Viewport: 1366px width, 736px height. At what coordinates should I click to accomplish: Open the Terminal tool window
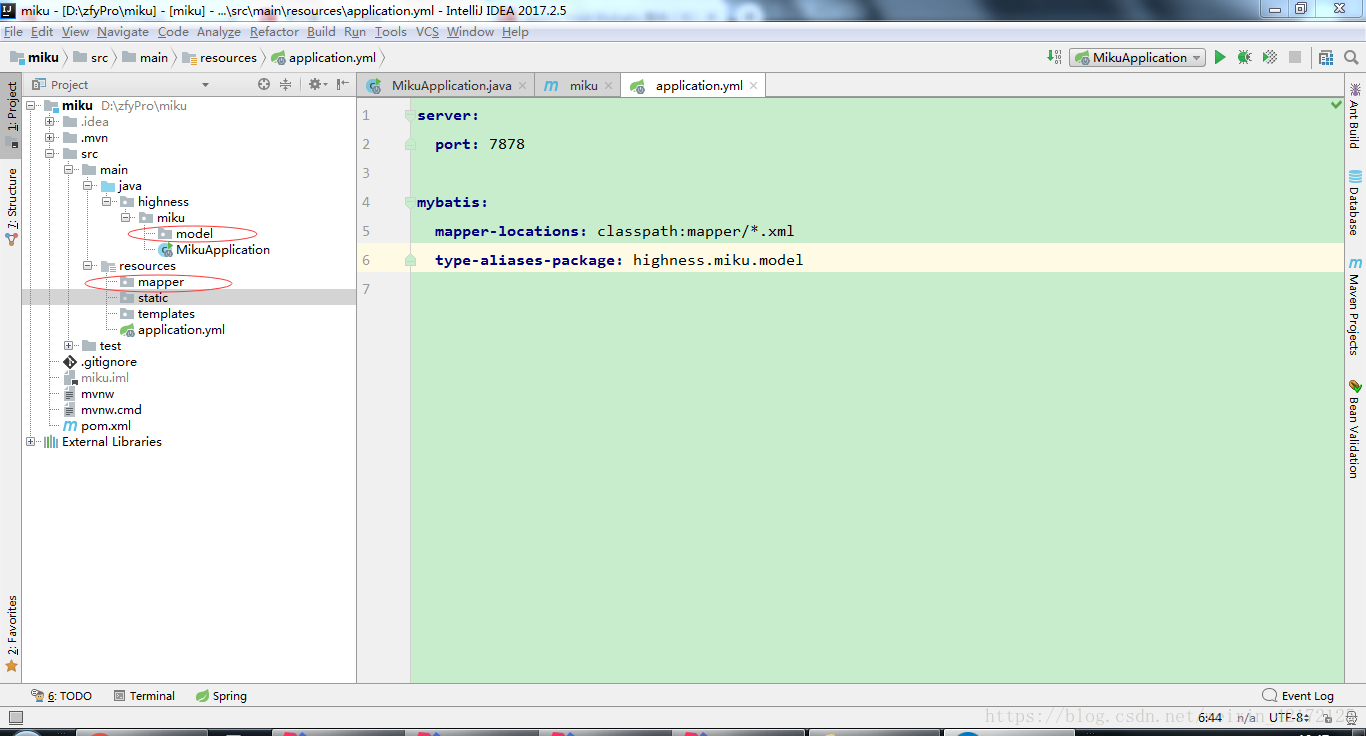pyautogui.click(x=145, y=695)
